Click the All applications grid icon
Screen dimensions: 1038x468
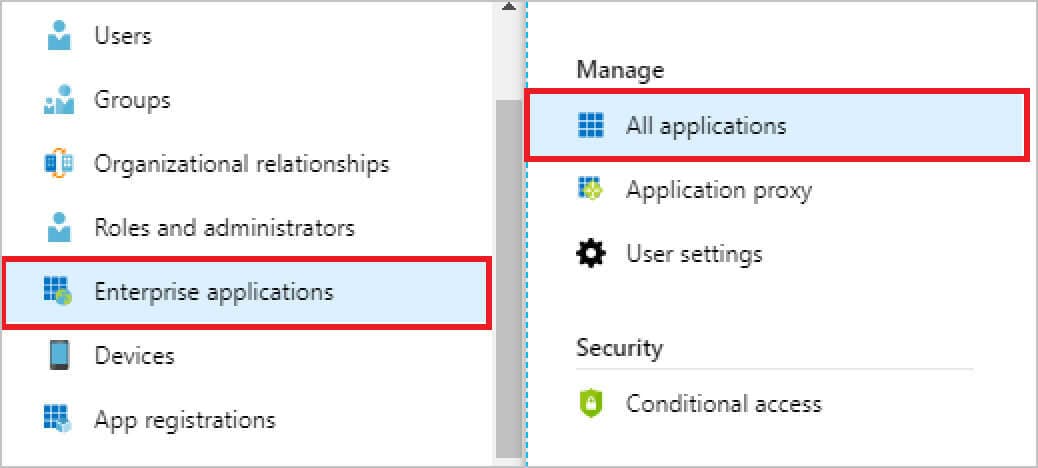coord(591,126)
